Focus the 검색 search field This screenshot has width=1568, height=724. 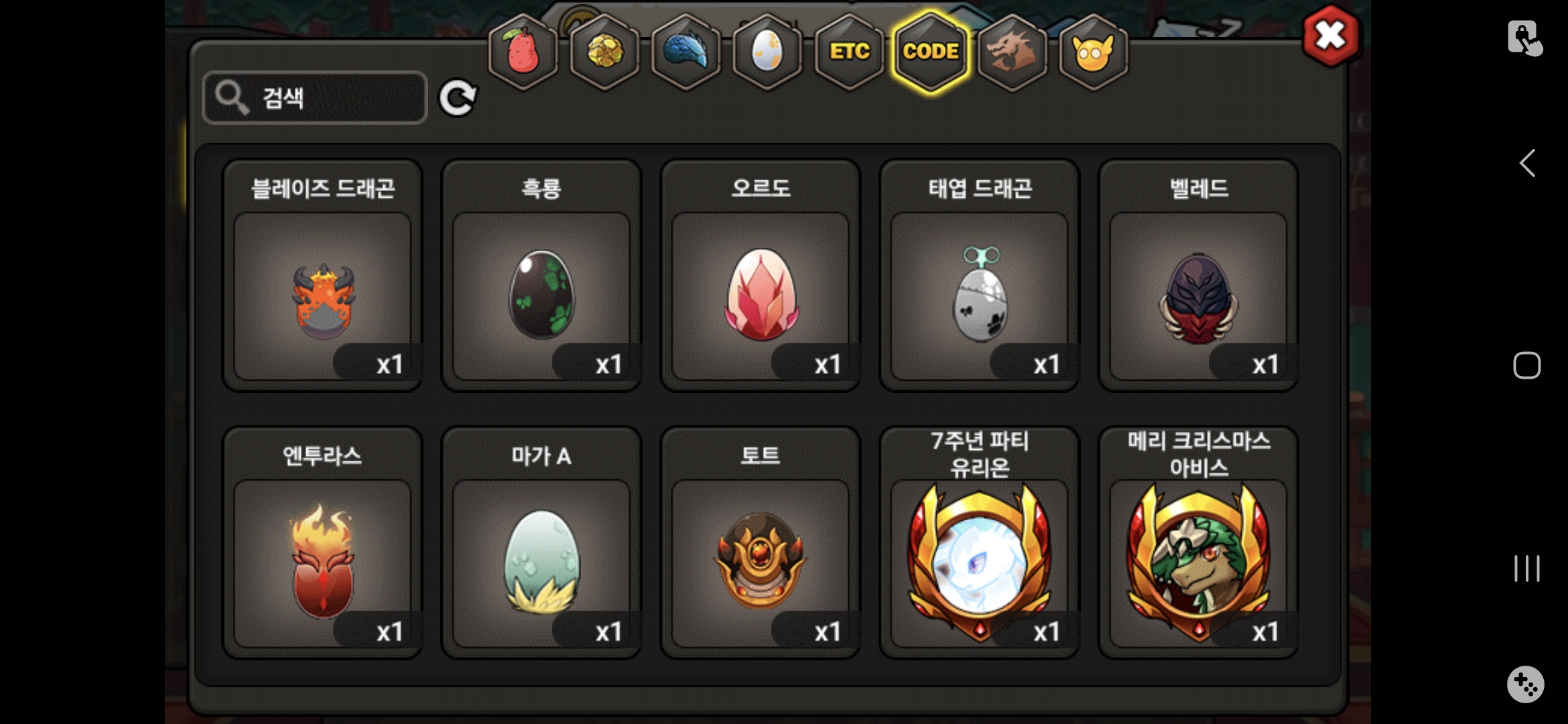pos(315,98)
